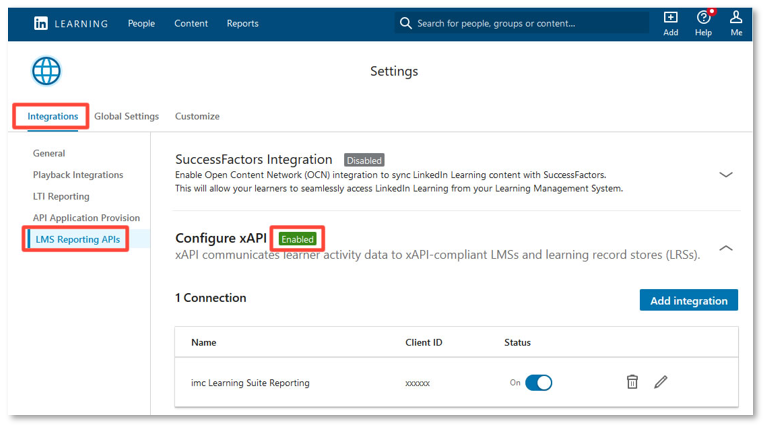Toggle off the imc Learning Suite Reporting status
The height and width of the screenshot is (429, 769).
coord(538,382)
